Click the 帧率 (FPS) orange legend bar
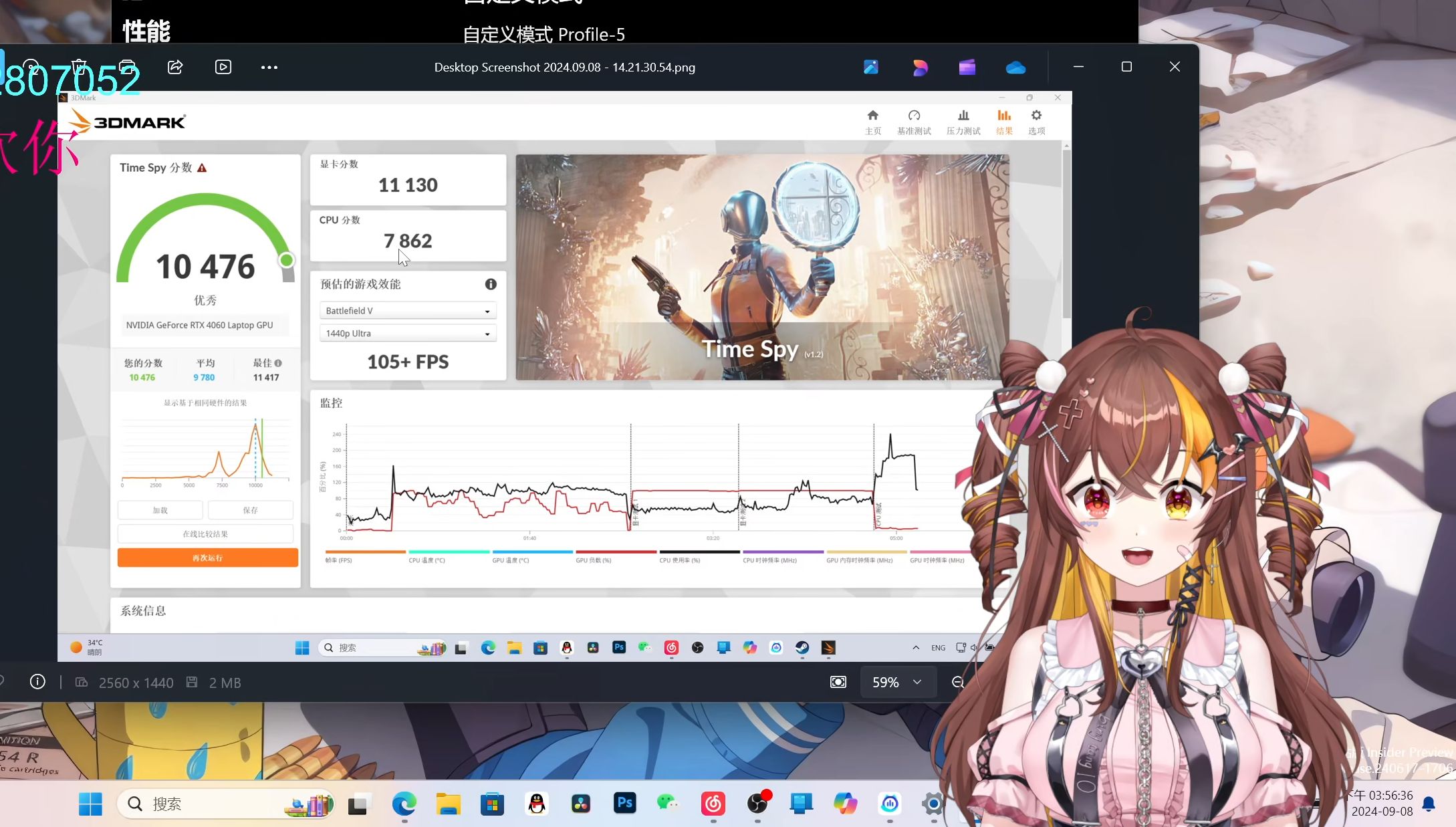The image size is (1456, 827). [x=365, y=552]
